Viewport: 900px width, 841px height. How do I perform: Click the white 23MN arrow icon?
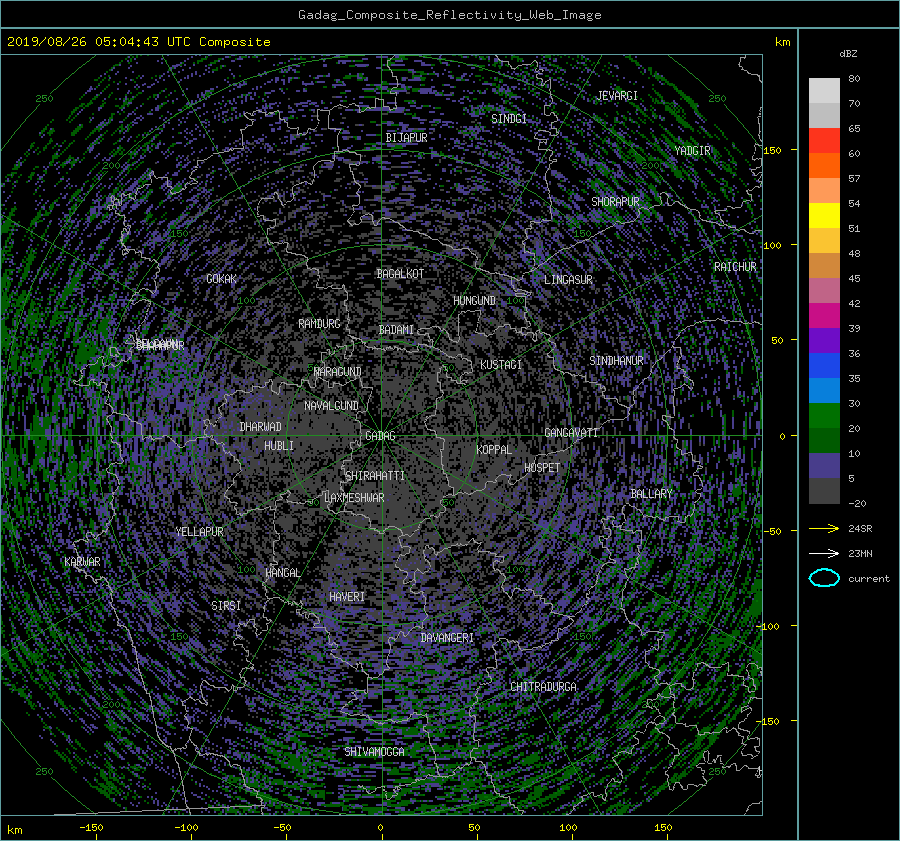click(824, 553)
